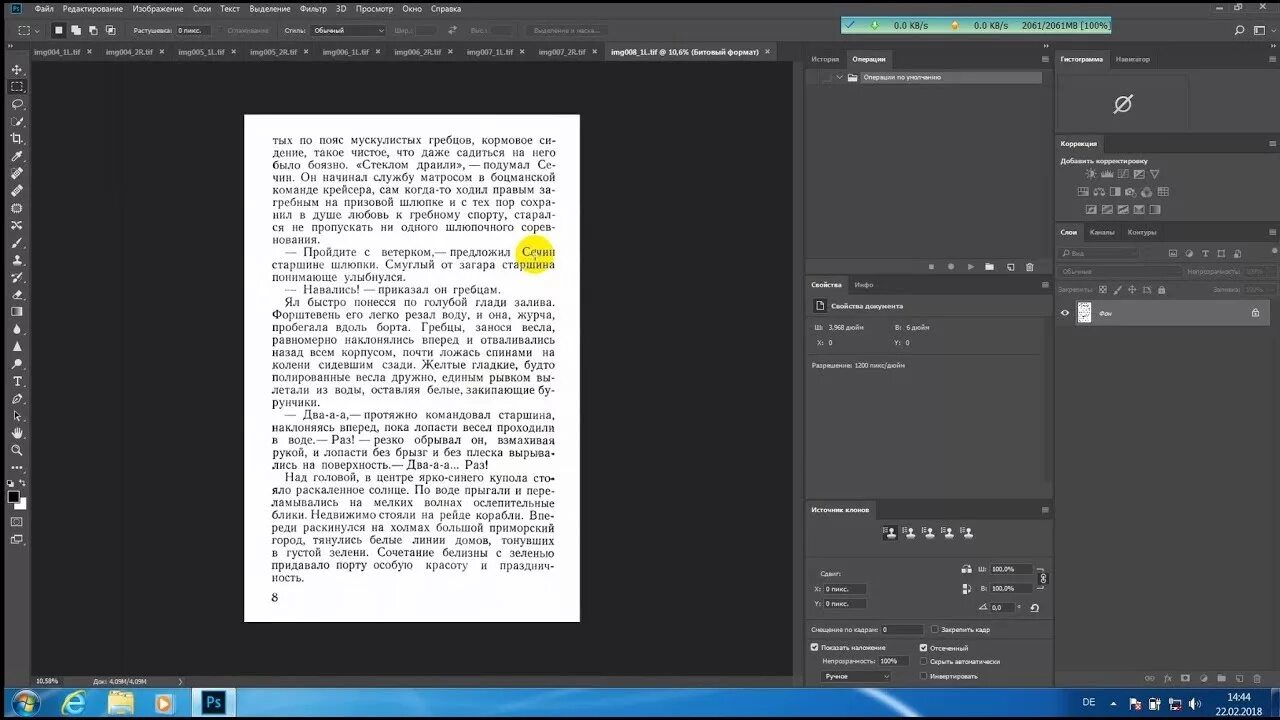
Task: Uncheck Отсеченный checkbox
Action: tap(924, 648)
